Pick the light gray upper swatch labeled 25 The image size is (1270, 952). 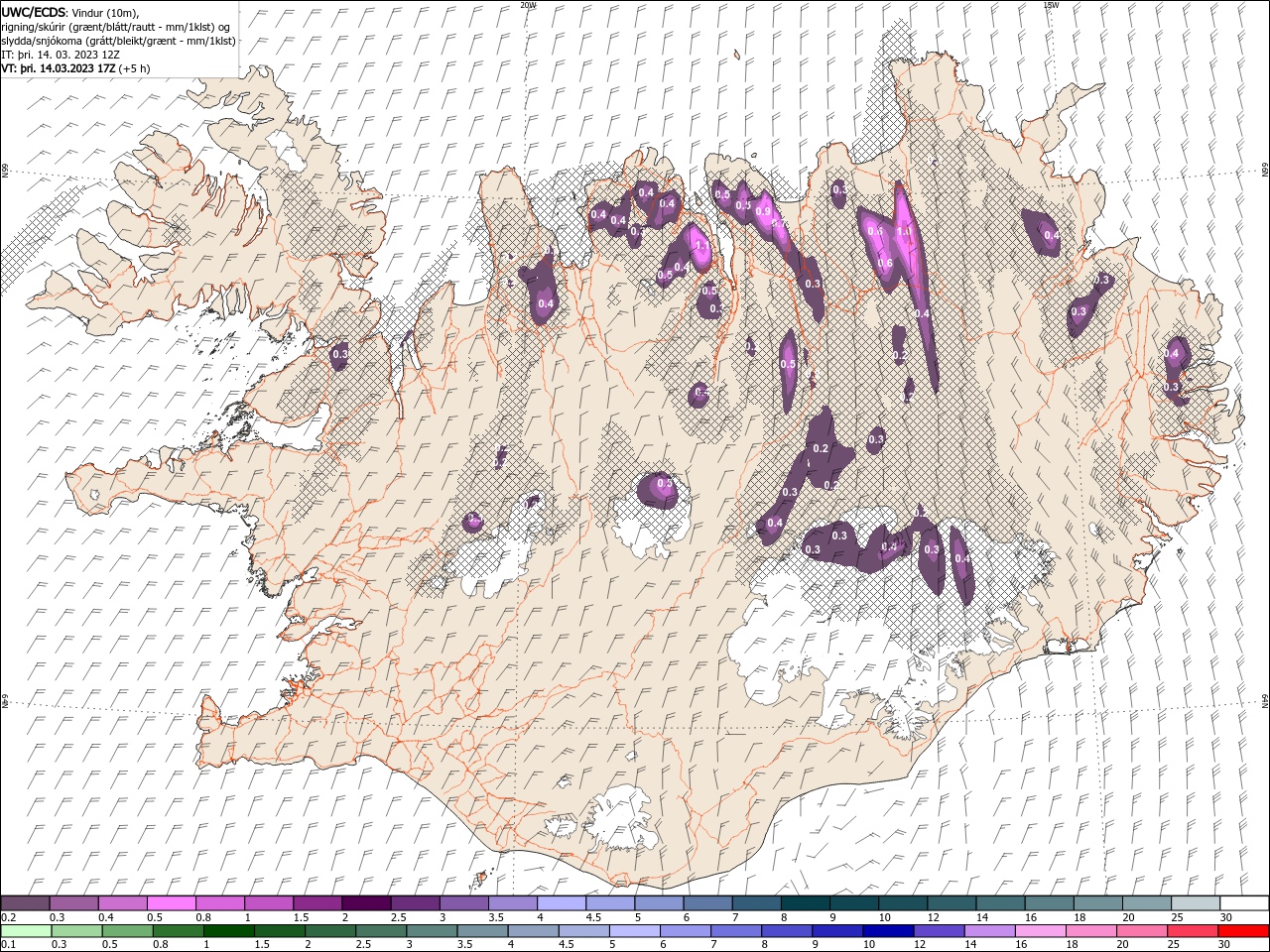tap(1195, 903)
